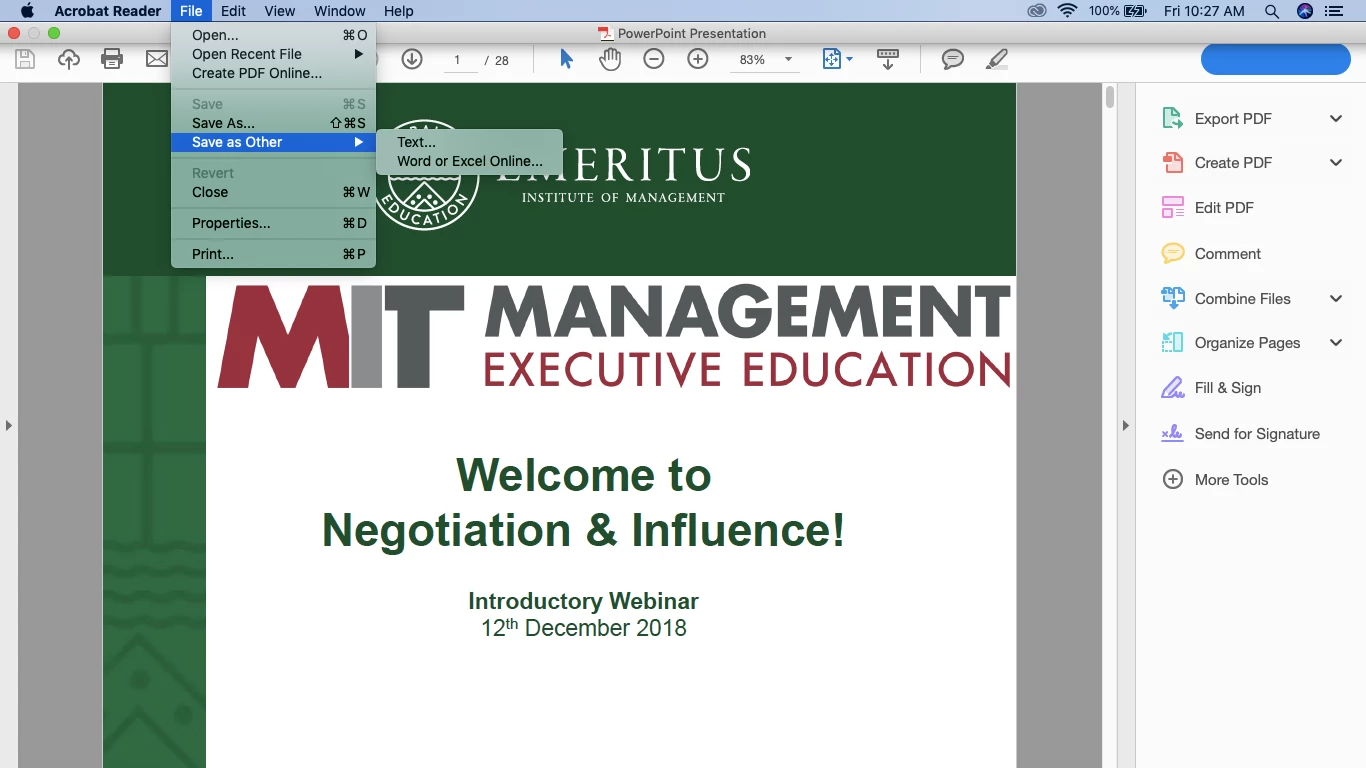Click the battery 100% status
The image size is (1366, 768).
pyautogui.click(x=1118, y=11)
